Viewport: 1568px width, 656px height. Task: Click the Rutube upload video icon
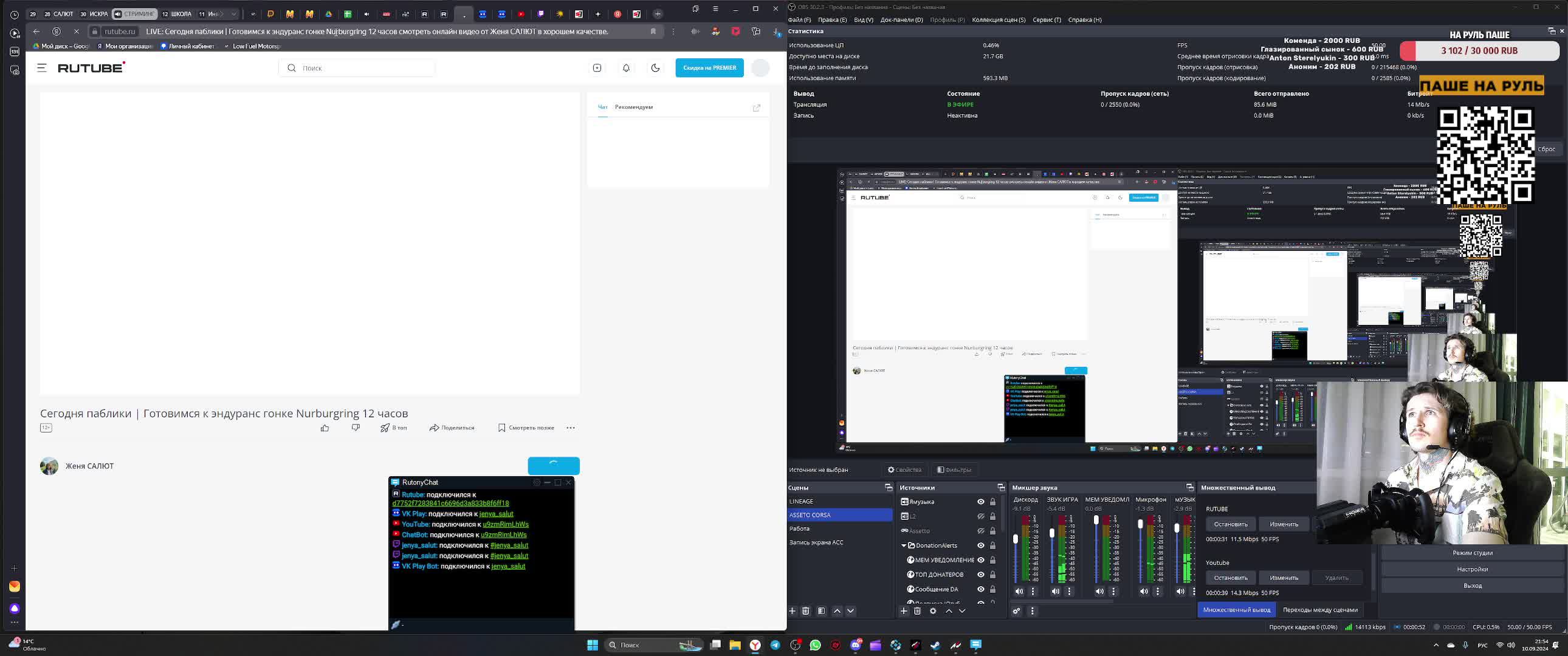(597, 68)
